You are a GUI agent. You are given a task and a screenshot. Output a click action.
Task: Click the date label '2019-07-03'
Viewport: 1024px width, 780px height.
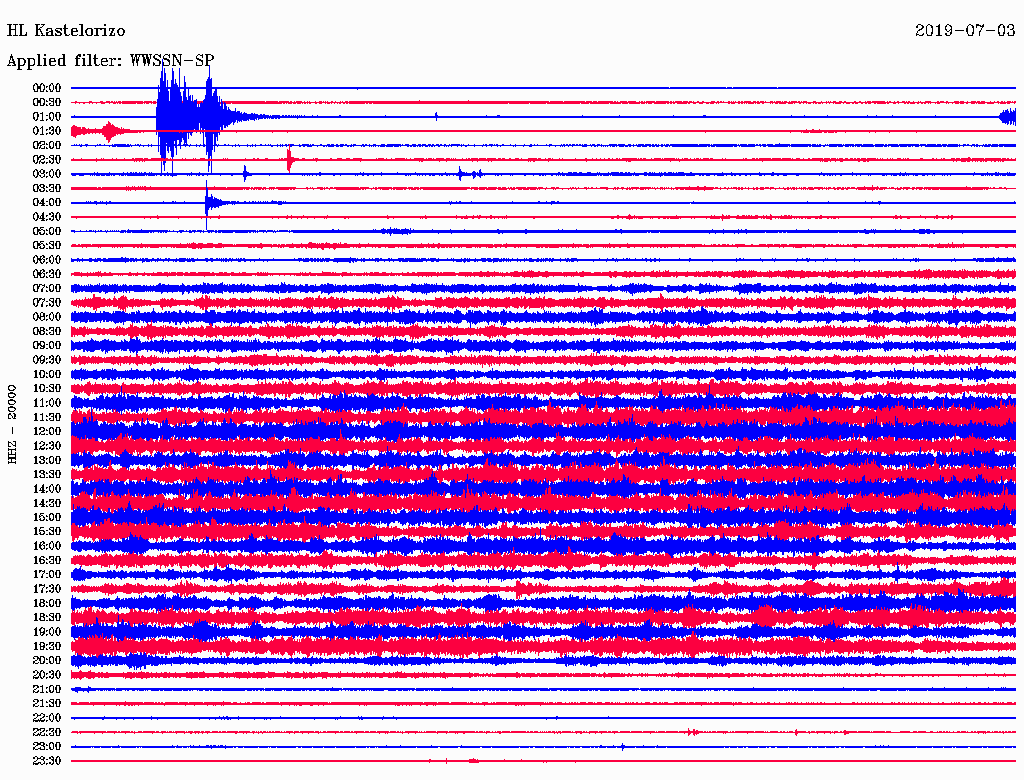click(965, 31)
